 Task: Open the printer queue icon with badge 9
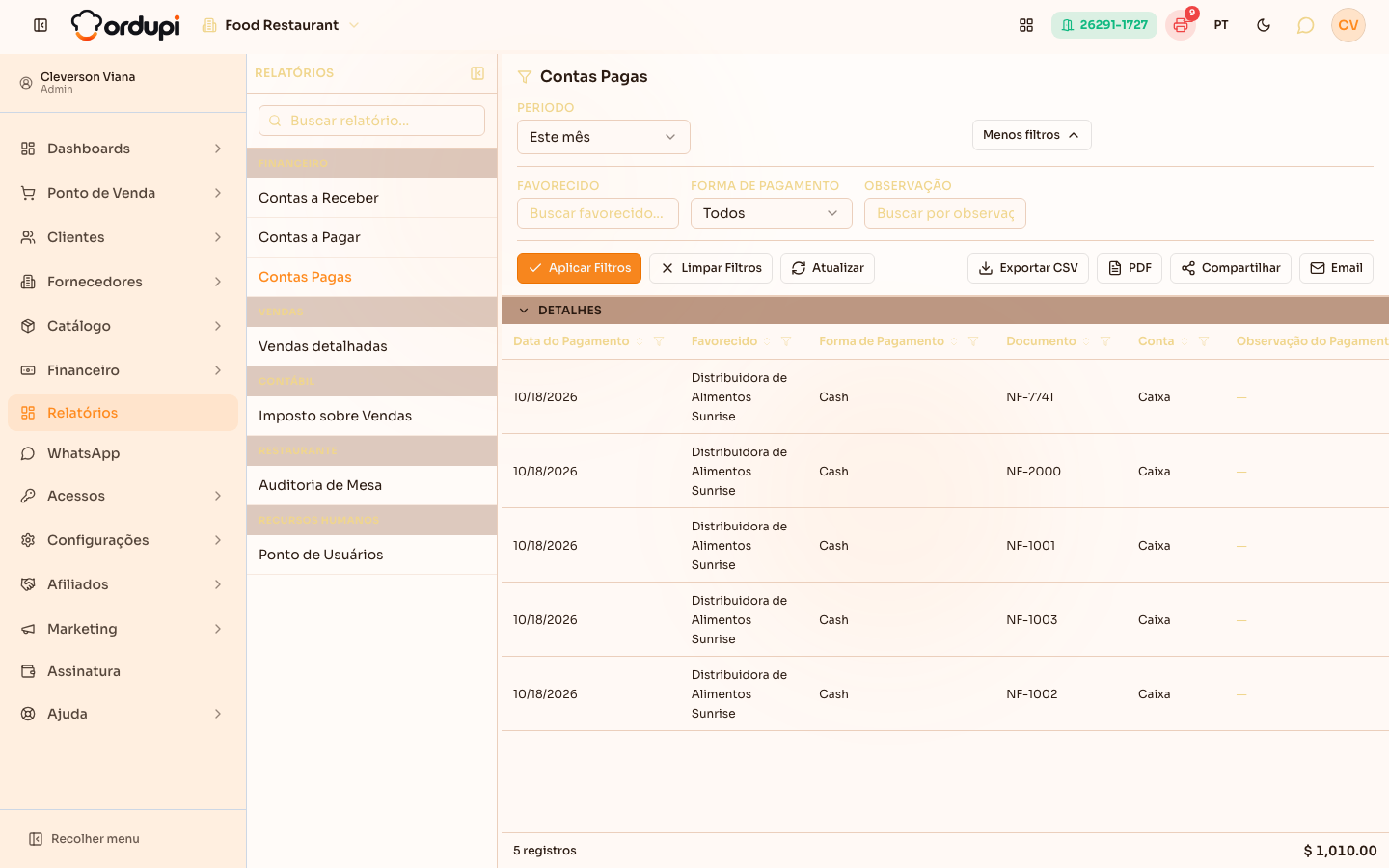pos(1181,25)
